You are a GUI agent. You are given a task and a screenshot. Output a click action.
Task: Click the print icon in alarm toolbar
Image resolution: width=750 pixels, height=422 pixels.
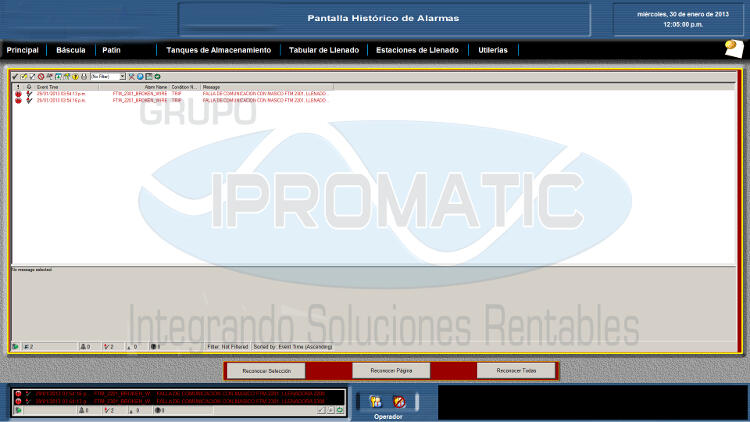84,77
